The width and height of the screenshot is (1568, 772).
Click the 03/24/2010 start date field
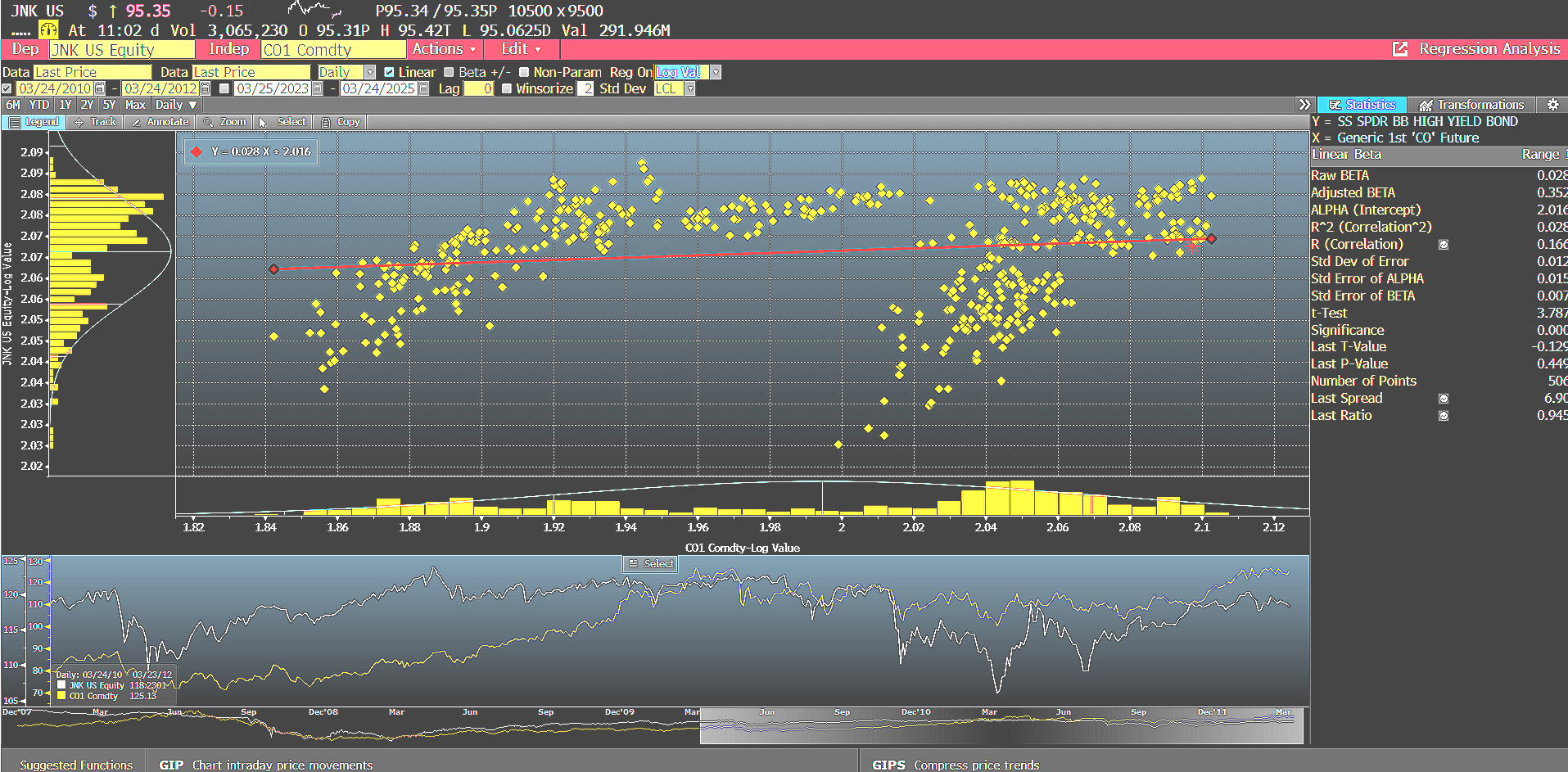[x=55, y=88]
